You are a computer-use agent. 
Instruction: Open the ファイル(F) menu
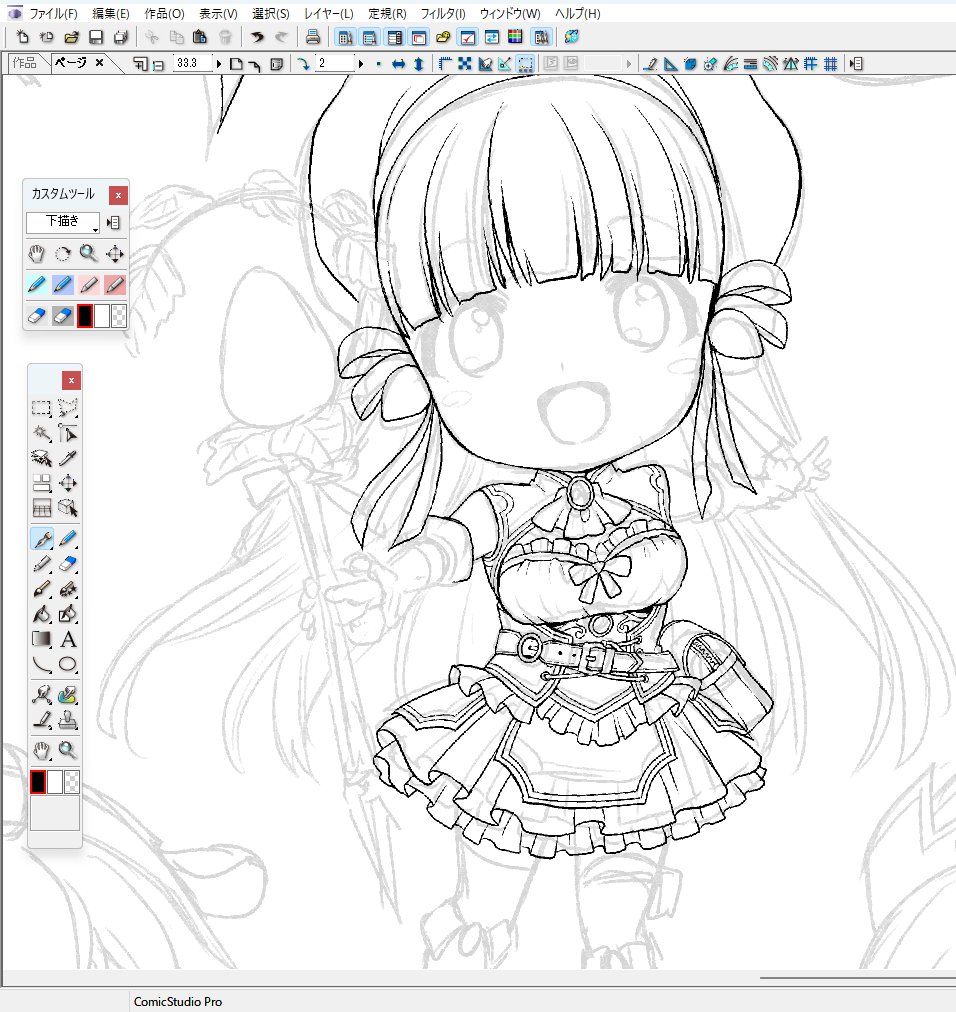(53, 14)
